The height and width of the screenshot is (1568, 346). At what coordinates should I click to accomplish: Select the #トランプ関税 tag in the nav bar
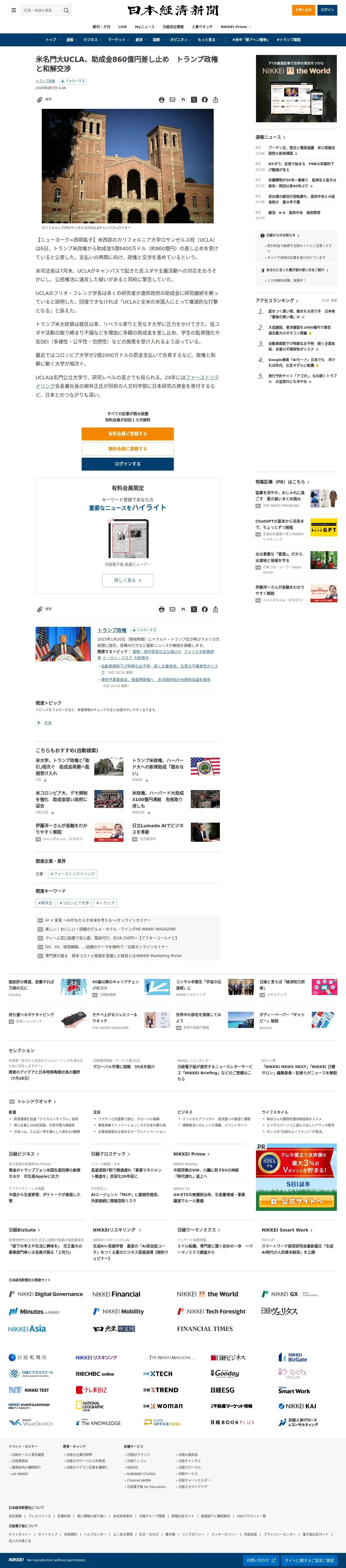[289, 40]
